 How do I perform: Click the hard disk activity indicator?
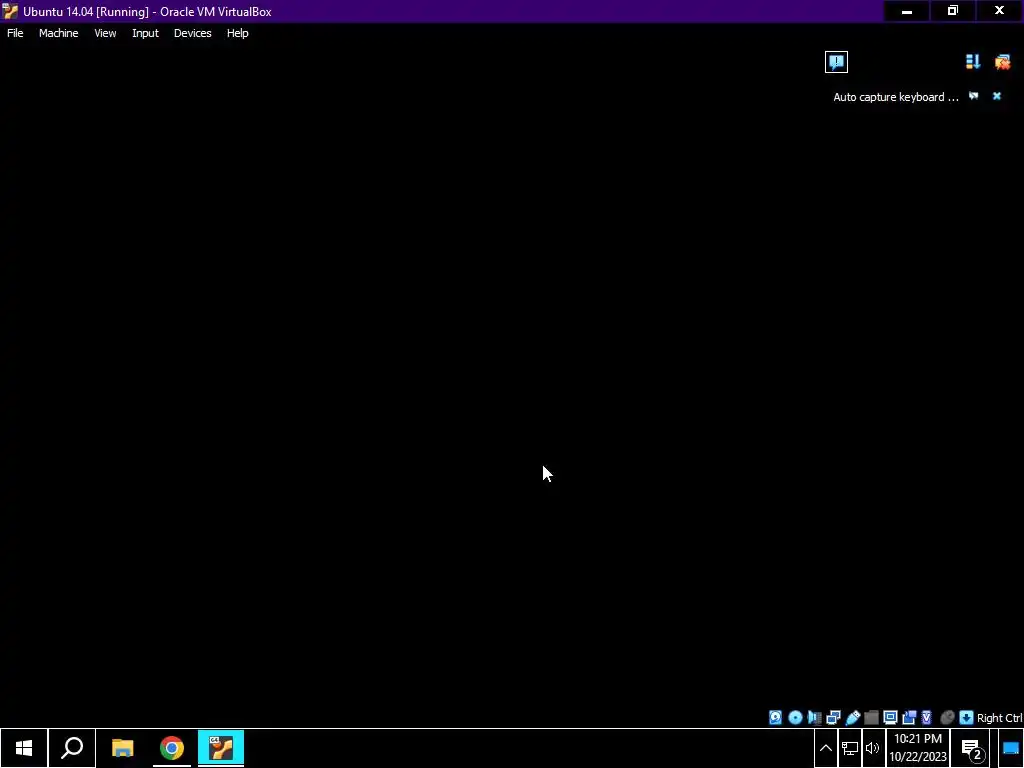(x=775, y=718)
